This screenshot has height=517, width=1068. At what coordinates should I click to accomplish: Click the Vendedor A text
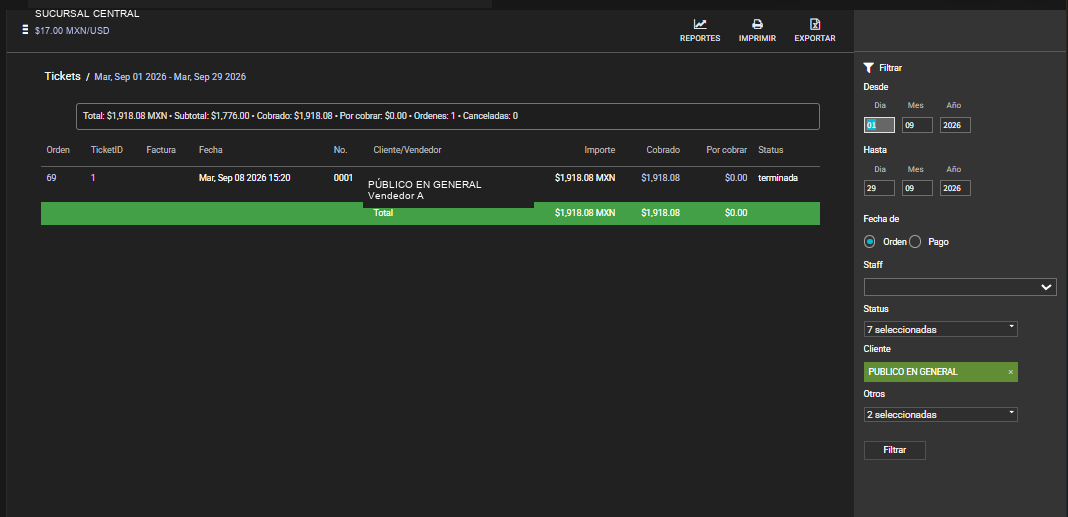[395, 196]
